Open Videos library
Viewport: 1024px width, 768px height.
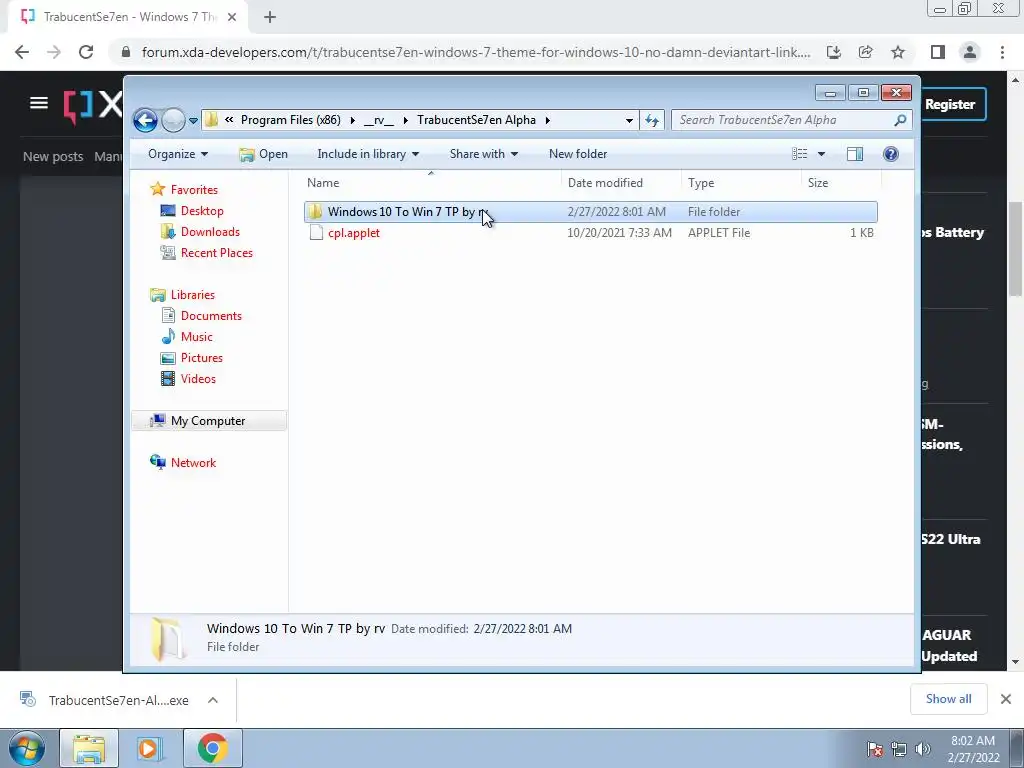click(198, 379)
